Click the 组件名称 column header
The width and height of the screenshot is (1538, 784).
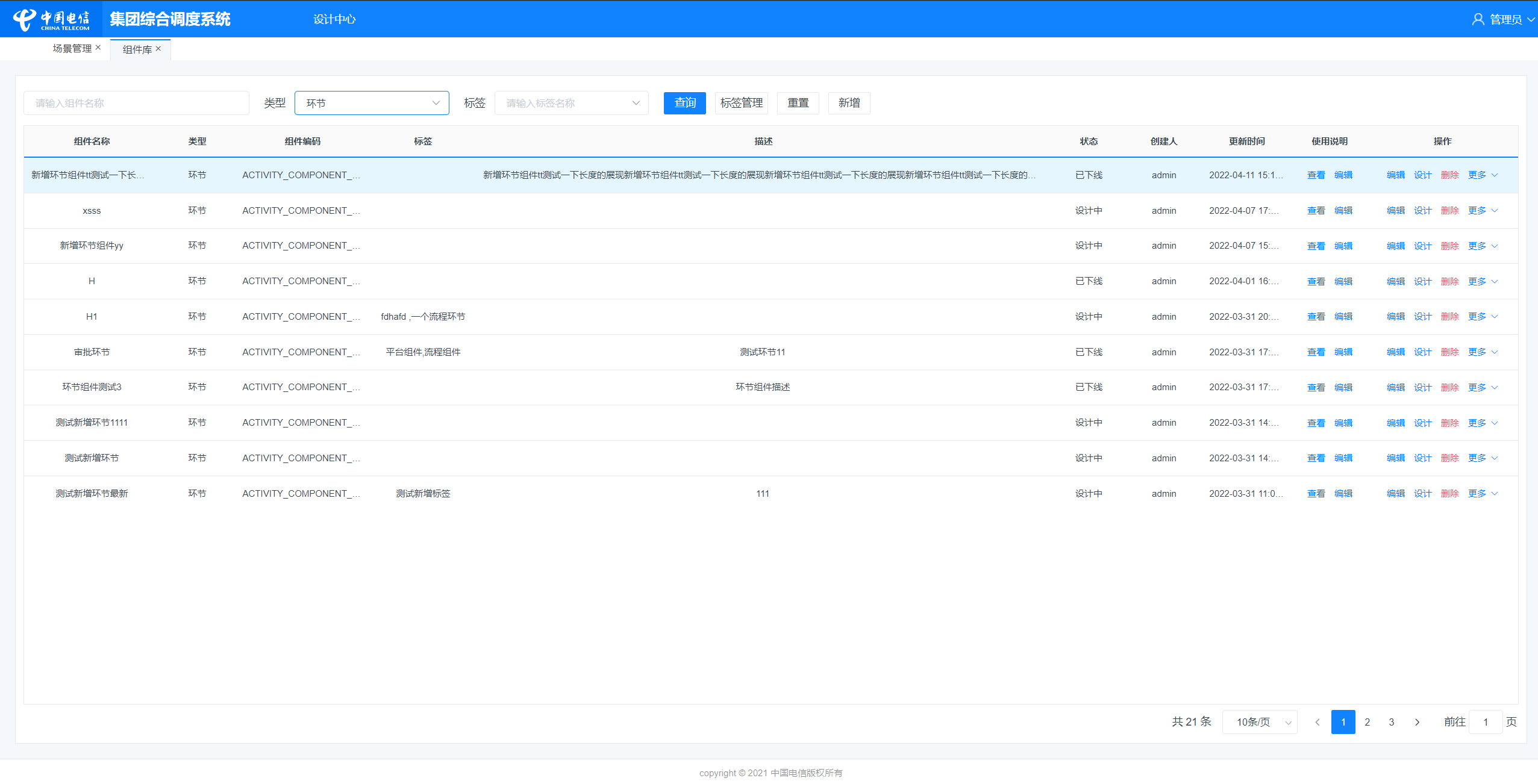pyautogui.click(x=92, y=142)
